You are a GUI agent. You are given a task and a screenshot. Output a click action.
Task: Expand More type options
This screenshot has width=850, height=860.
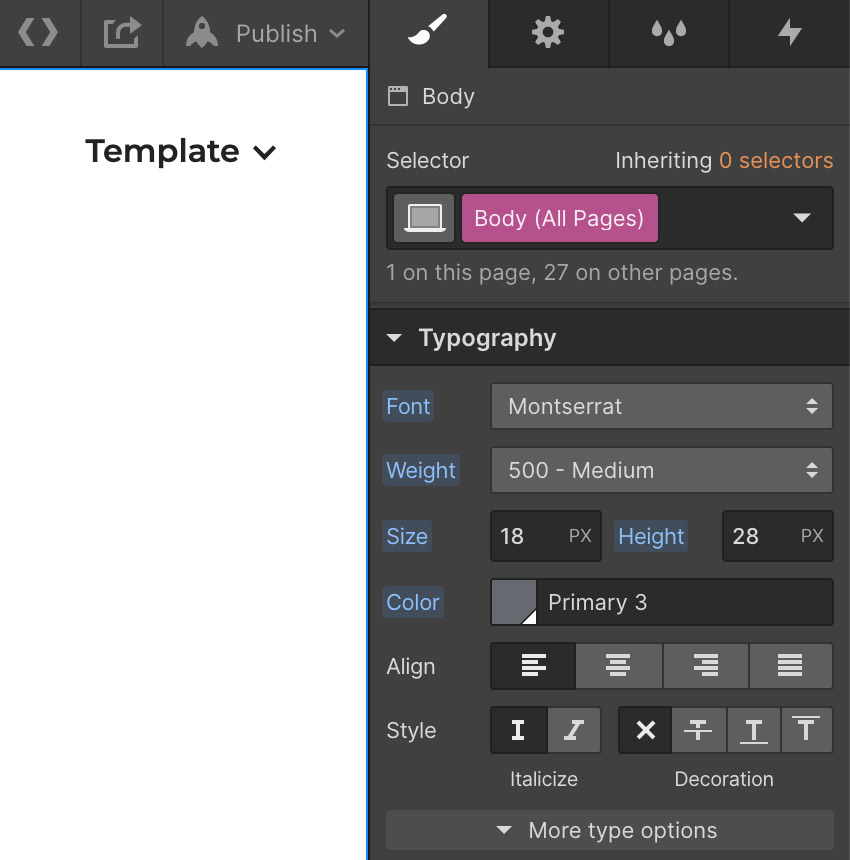(609, 830)
